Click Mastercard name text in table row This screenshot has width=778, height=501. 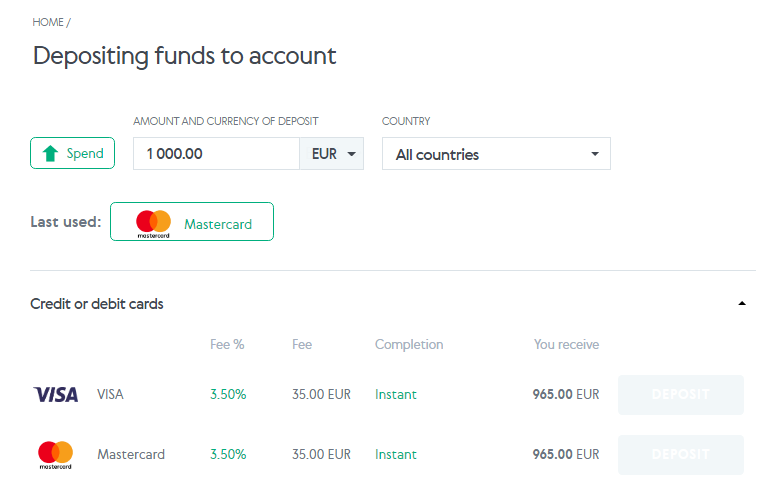(131, 454)
